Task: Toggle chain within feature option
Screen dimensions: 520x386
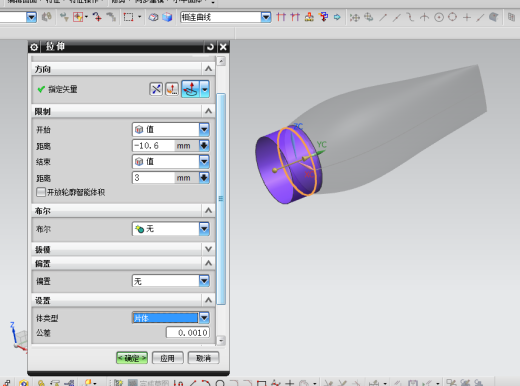Action: pyautogui.click(x=309, y=17)
